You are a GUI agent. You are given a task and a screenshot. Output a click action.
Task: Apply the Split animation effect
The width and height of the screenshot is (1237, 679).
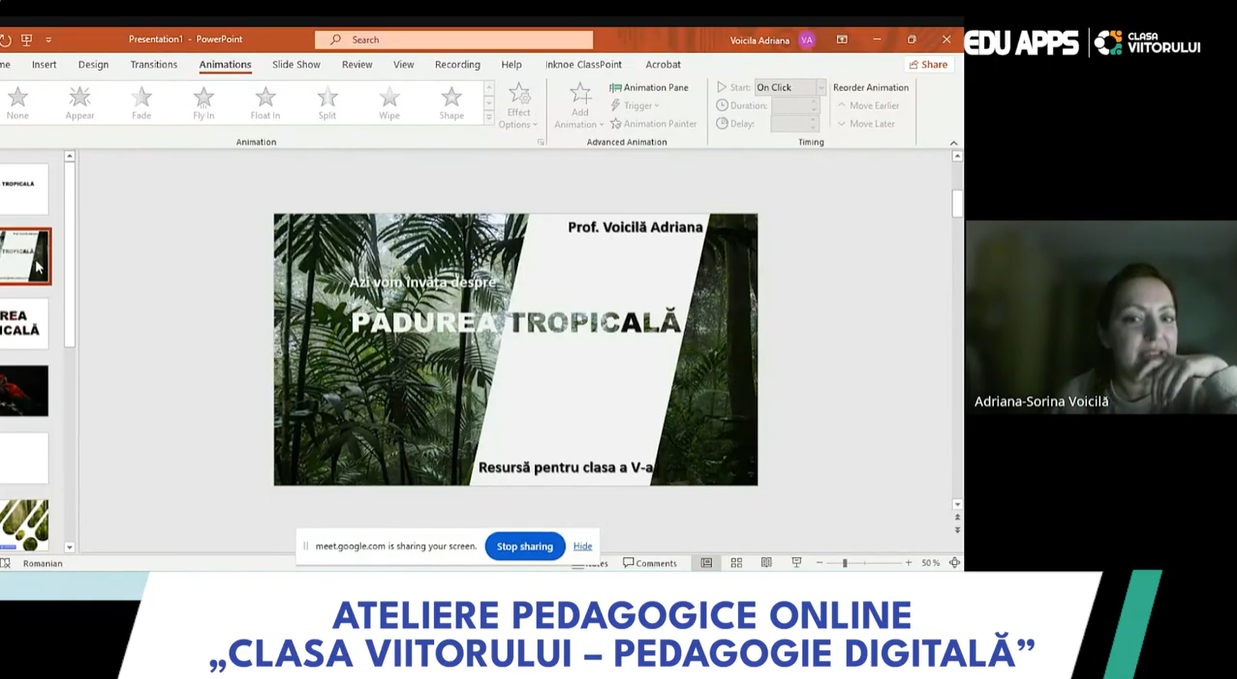327,103
